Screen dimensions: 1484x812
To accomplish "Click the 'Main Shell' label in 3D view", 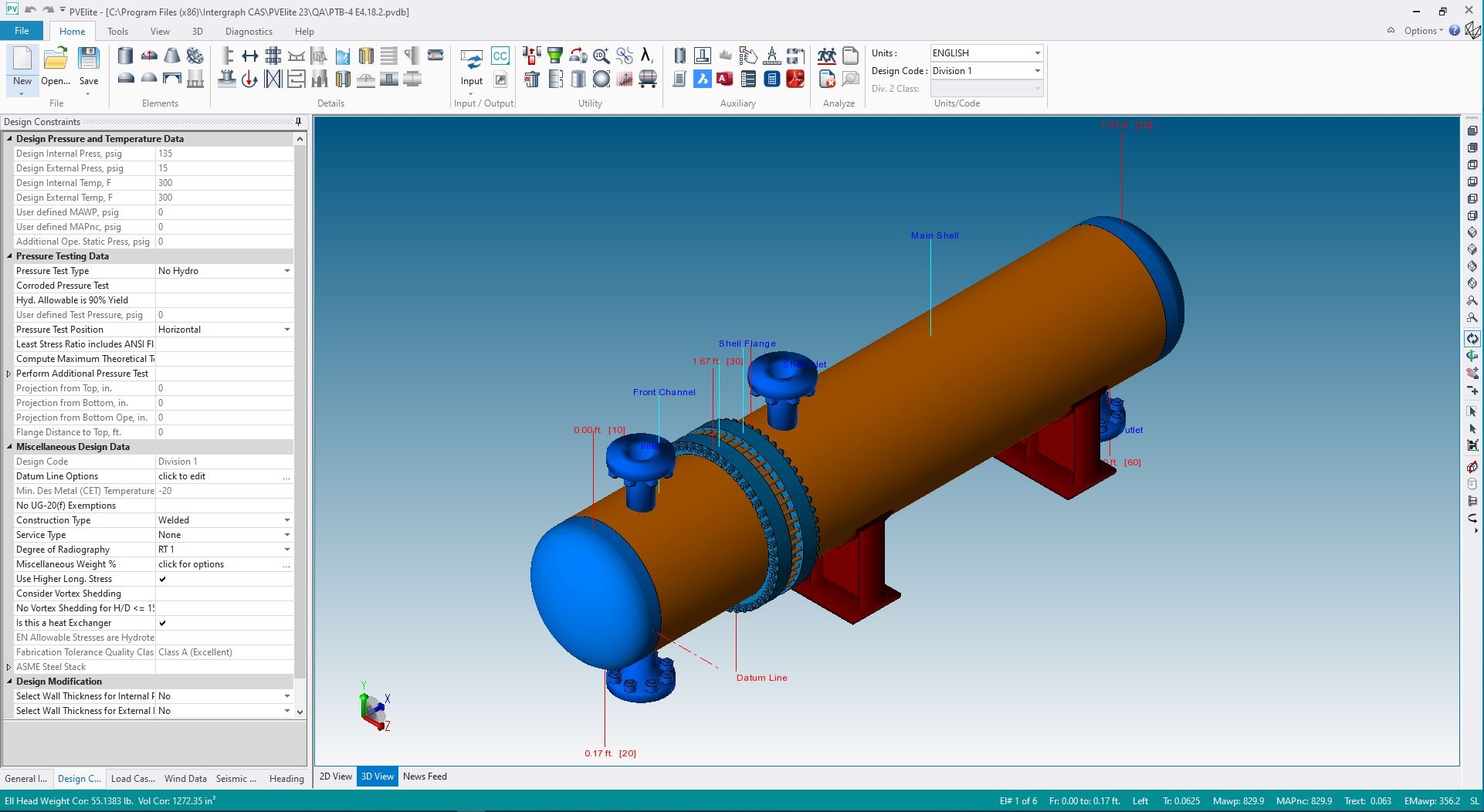I will (x=934, y=235).
